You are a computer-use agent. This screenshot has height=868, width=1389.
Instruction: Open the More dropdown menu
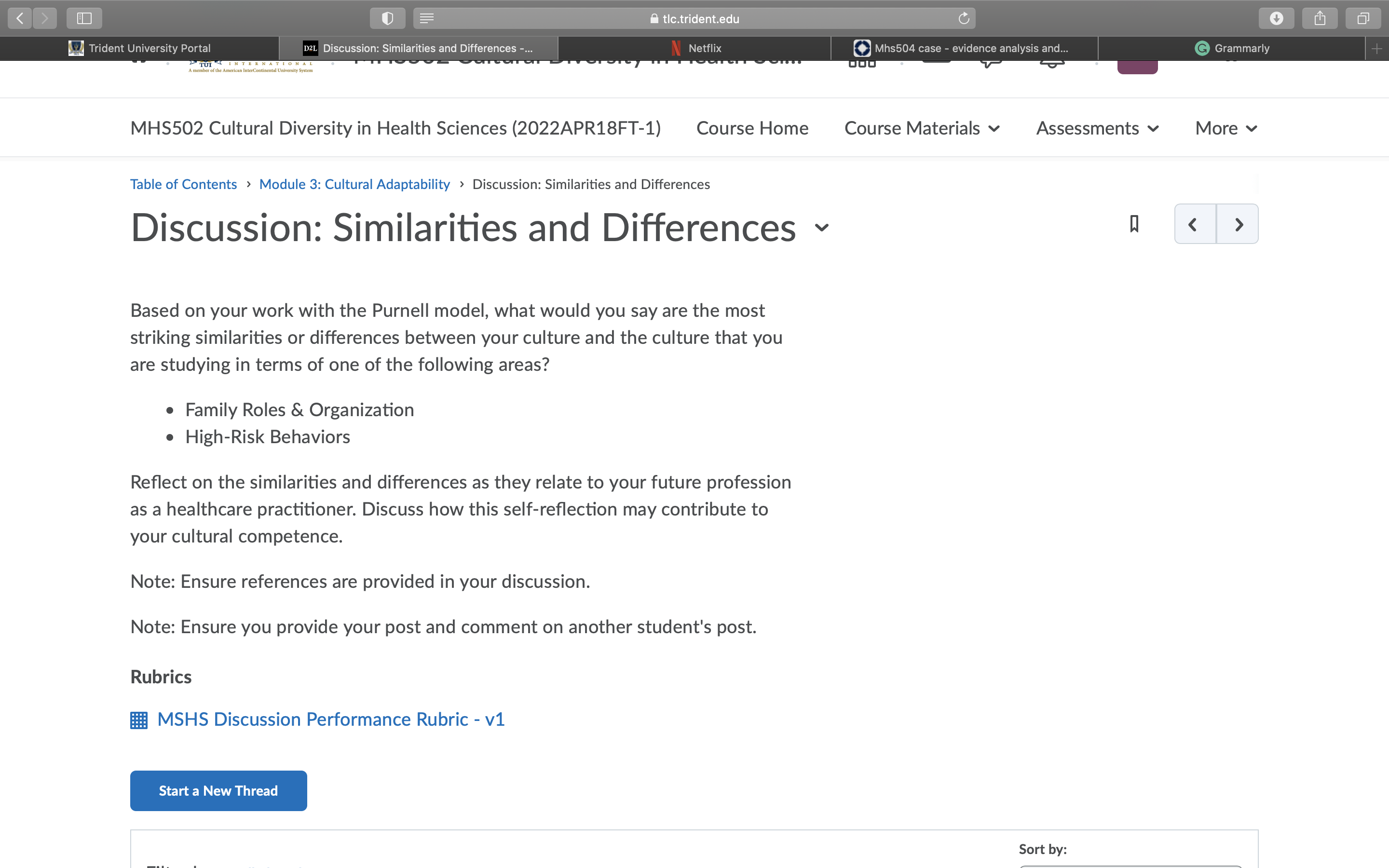1226,128
